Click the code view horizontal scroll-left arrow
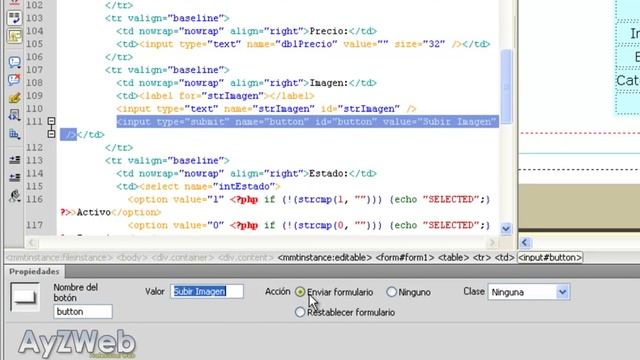640x360 pixels. coord(31,243)
